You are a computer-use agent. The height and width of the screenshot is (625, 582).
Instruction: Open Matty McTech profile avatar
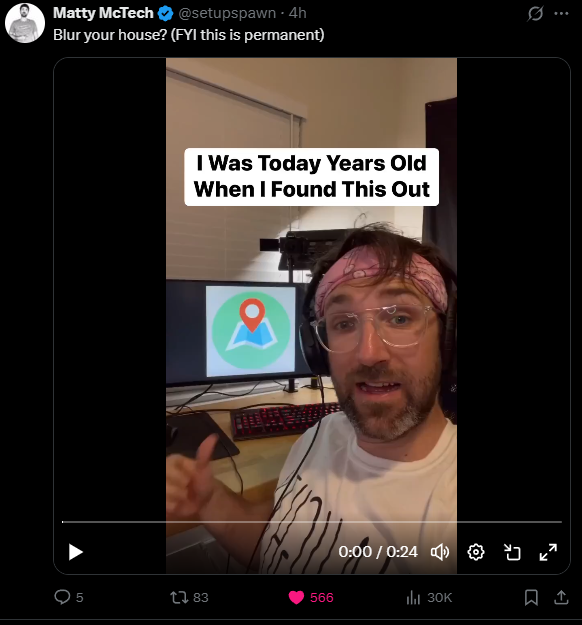point(25,23)
